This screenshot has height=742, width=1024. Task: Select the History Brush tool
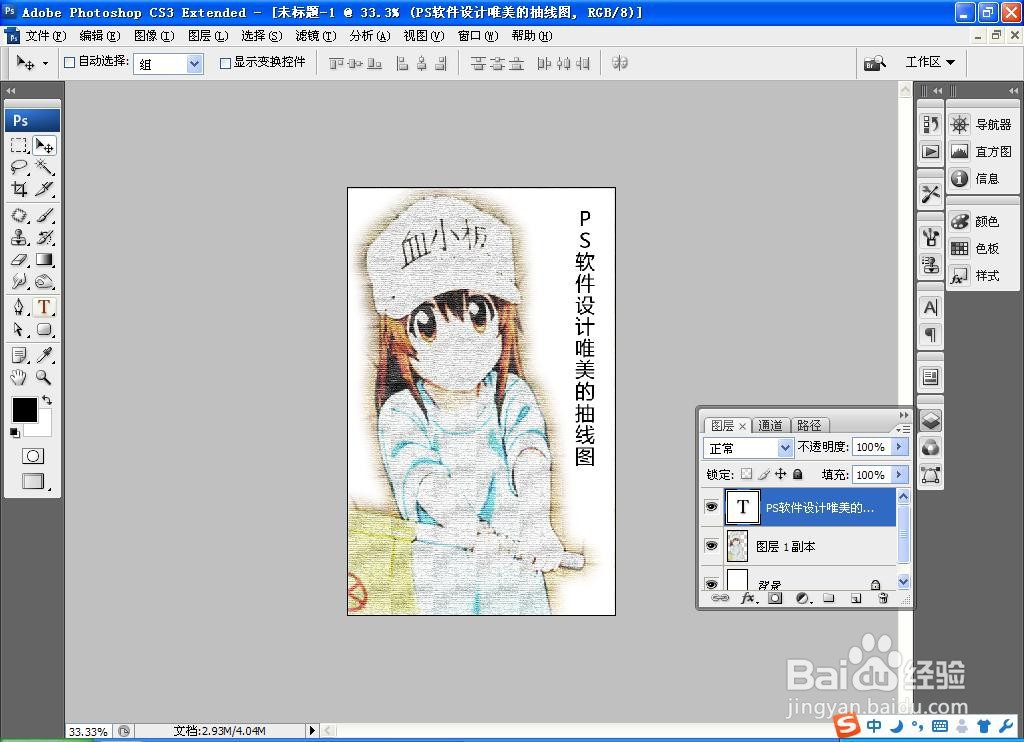(x=44, y=237)
